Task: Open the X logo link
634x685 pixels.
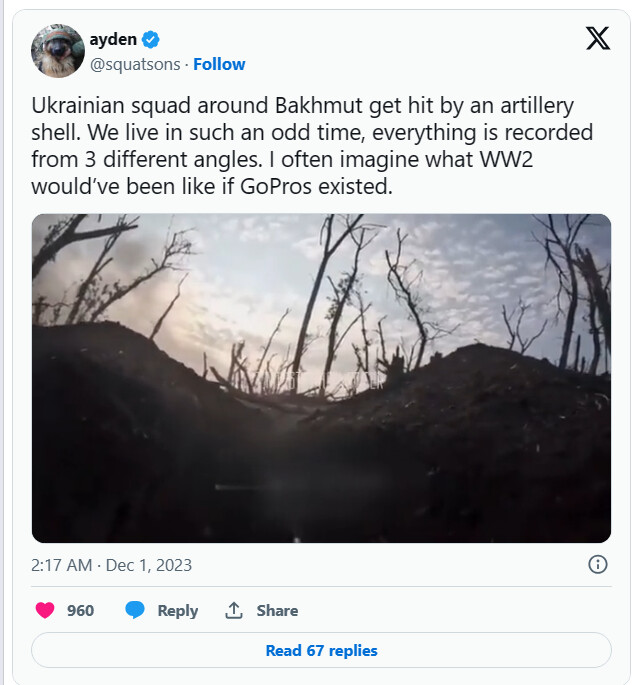Action: point(597,38)
